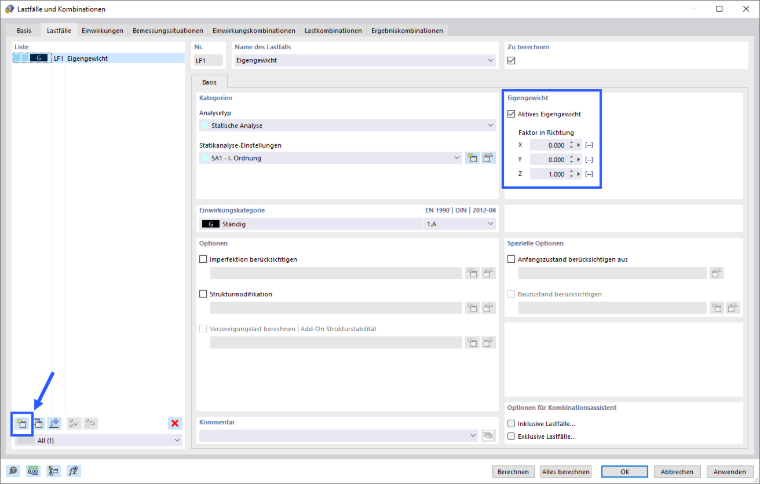Toggle the Zu berechnen checkbox
760x484 pixels.
[511, 61]
